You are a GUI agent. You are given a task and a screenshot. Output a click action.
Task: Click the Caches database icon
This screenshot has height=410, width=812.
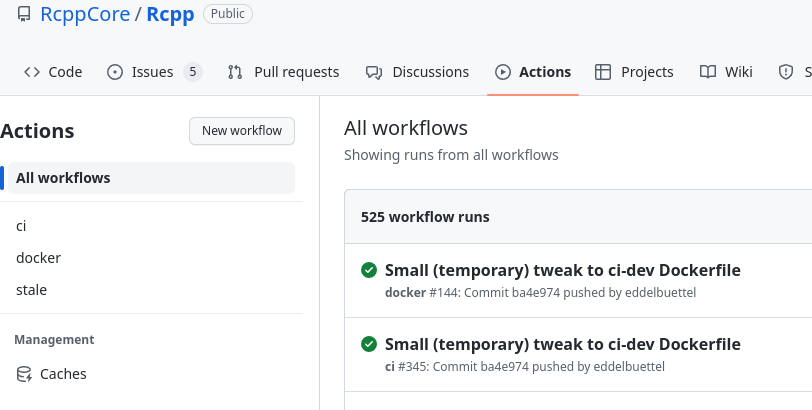[24, 374]
